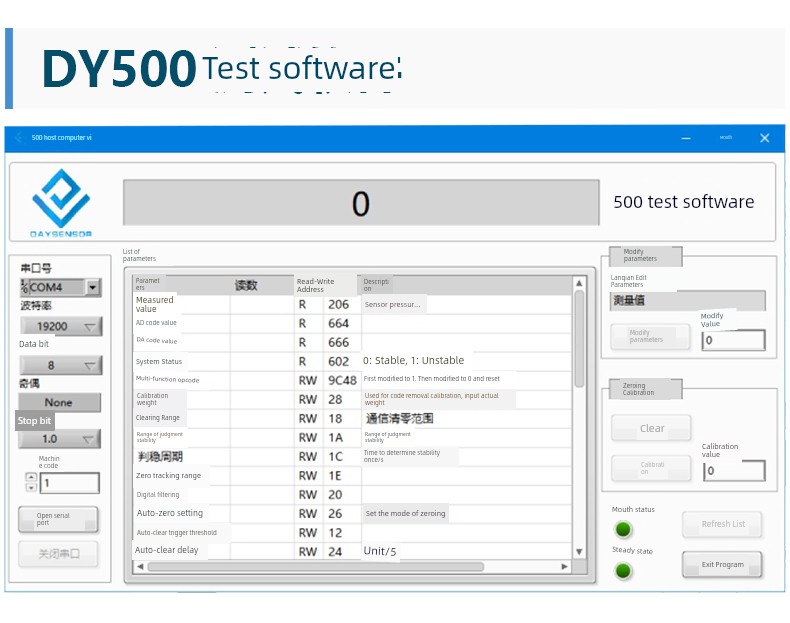Click the Open serial port button

58,519
